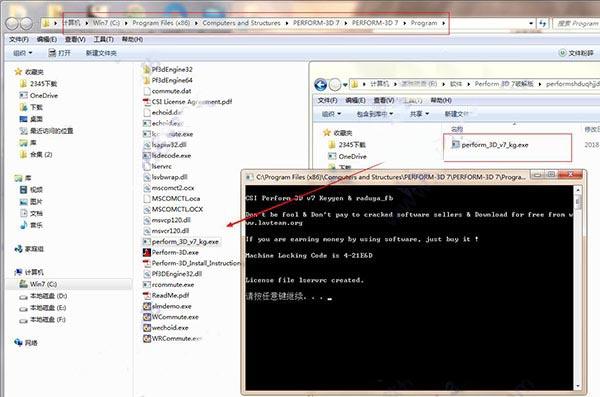
Task: Click Program Files (x86) breadcrumb
Action: tap(161, 23)
